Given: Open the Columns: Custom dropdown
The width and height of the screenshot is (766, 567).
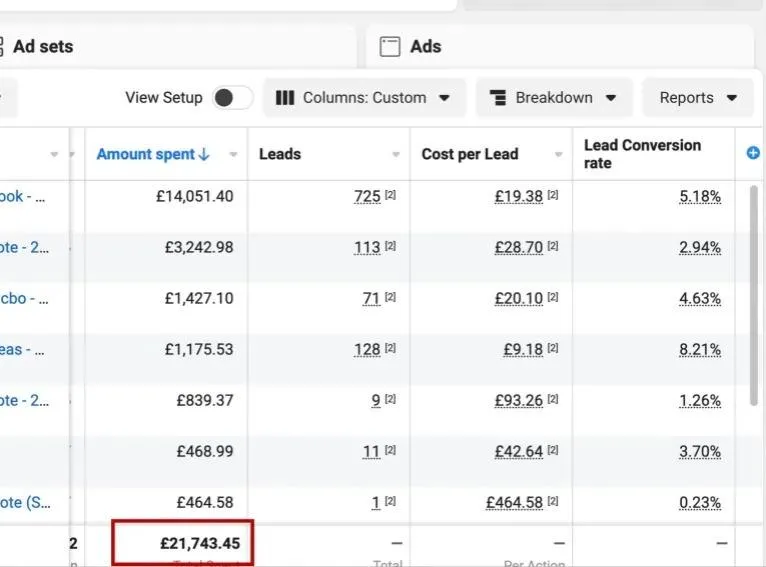Looking at the screenshot, I should pyautogui.click(x=364, y=98).
